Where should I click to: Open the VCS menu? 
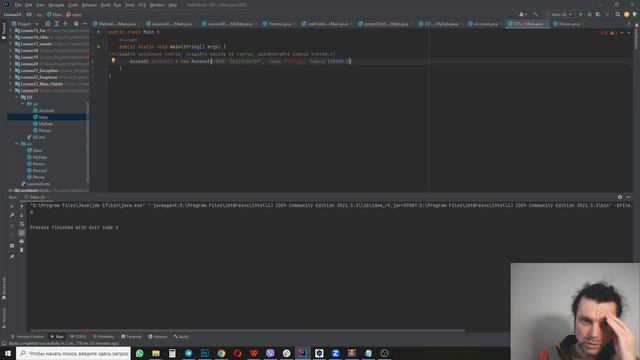click(x=142, y=5)
